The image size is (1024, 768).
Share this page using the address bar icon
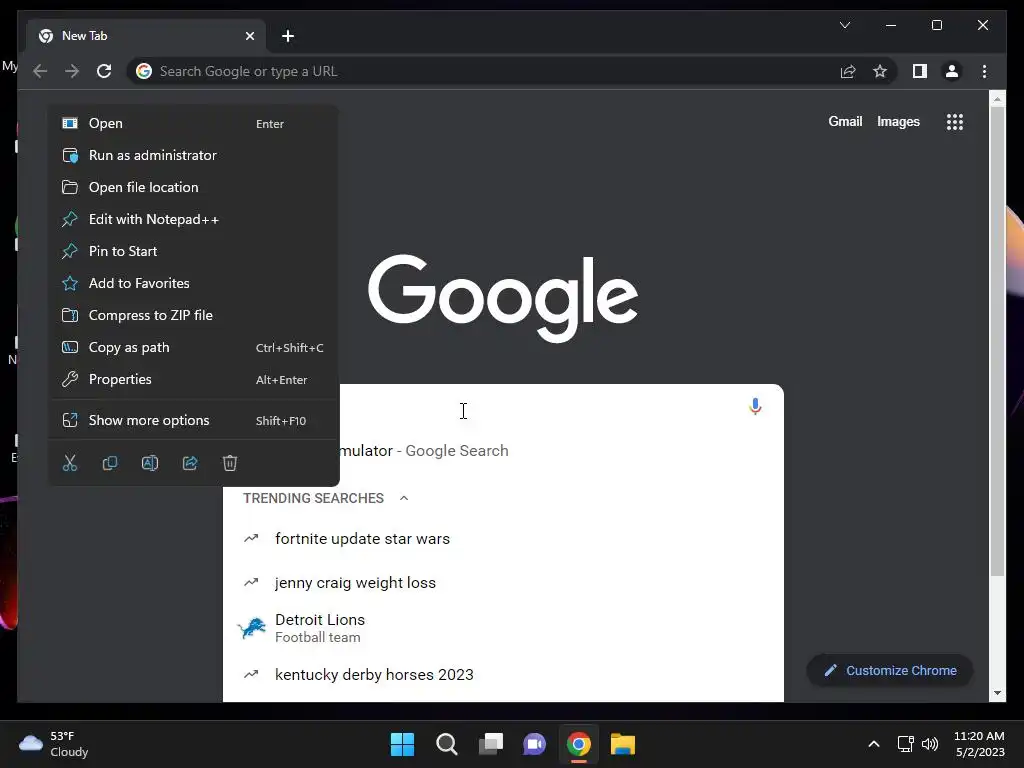click(x=848, y=71)
